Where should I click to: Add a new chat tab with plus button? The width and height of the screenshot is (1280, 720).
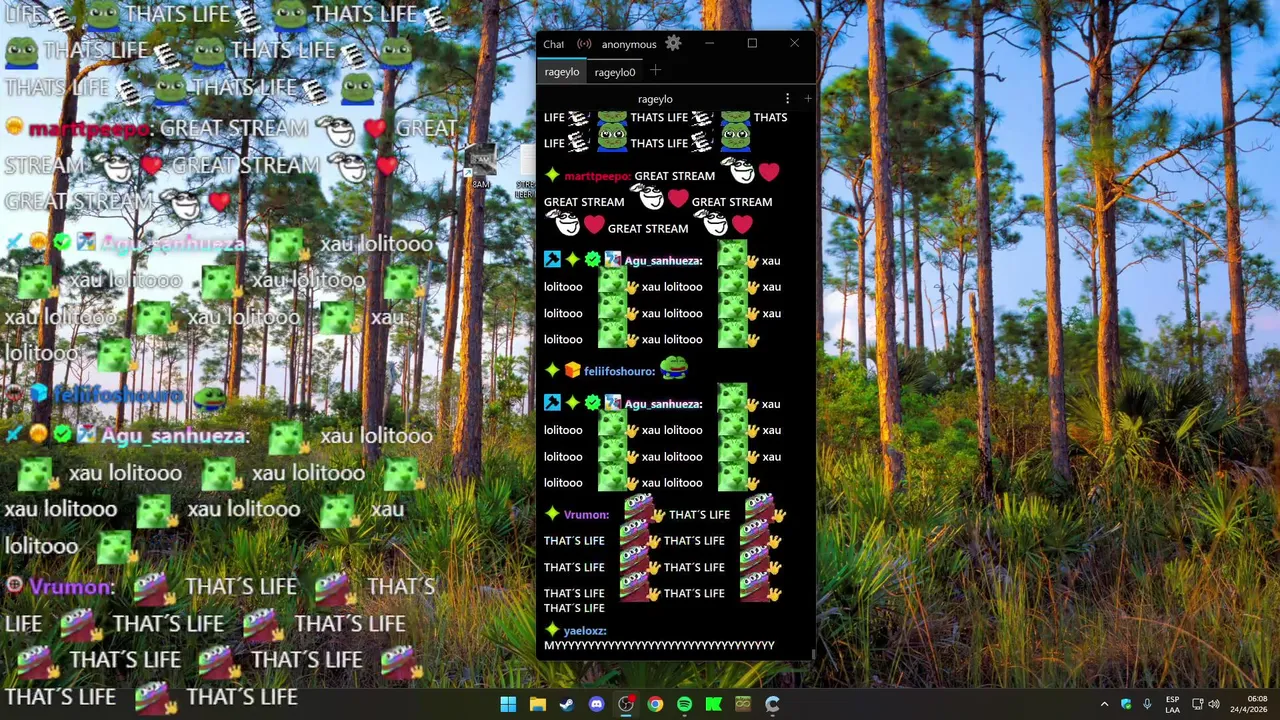[x=655, y=71]
